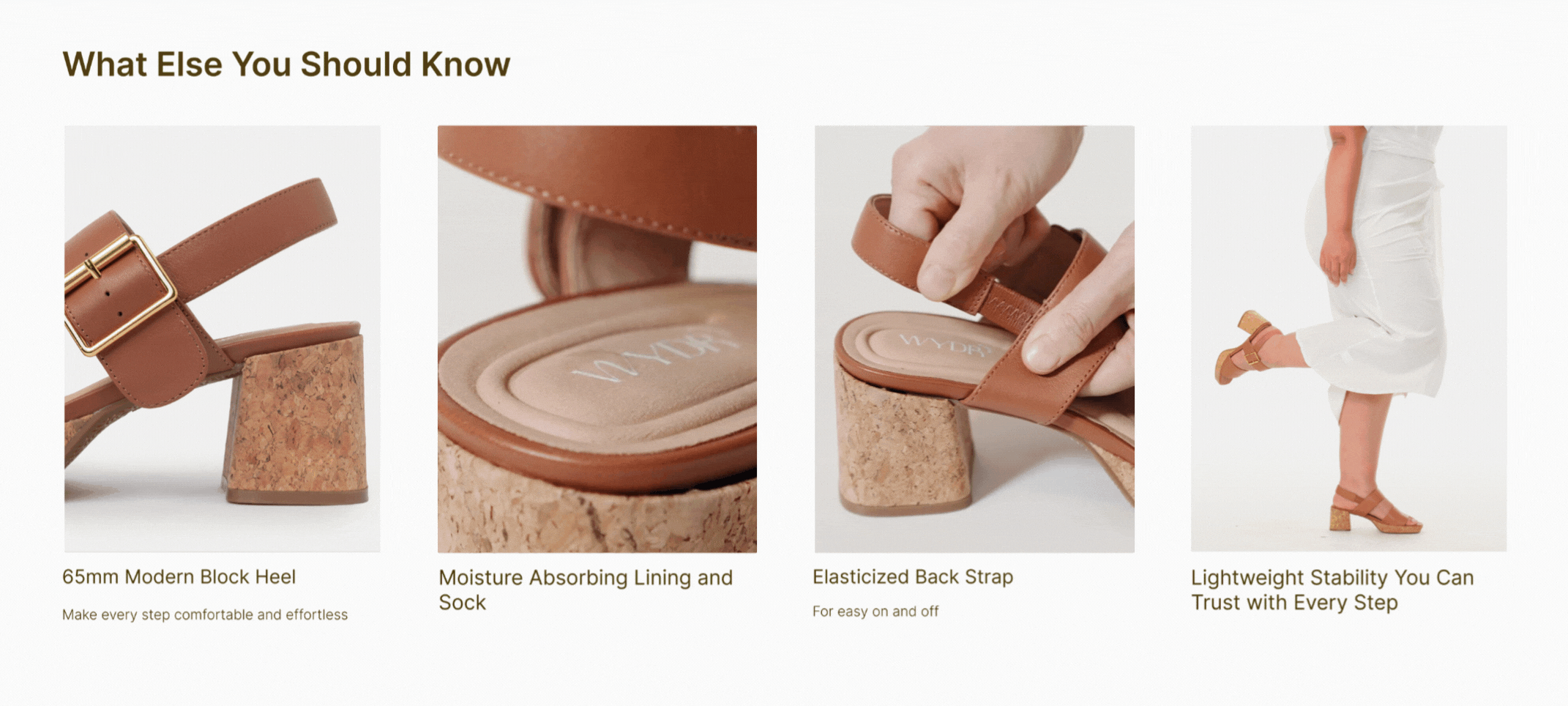Select the cork block heel in first photo
Viewport: 1568px width, 706px height.
click(x=296, y=419)
